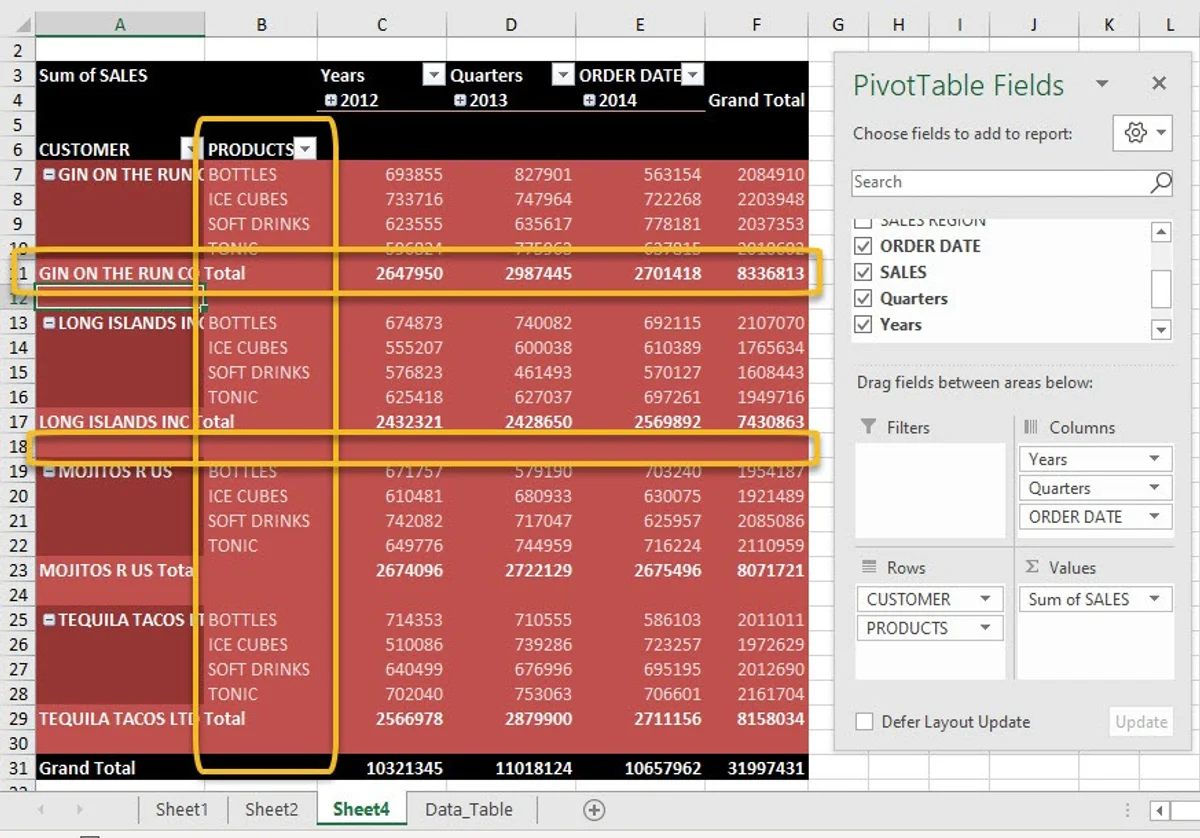
Task: Expand the 2014 year group
Action: [589, 100]
